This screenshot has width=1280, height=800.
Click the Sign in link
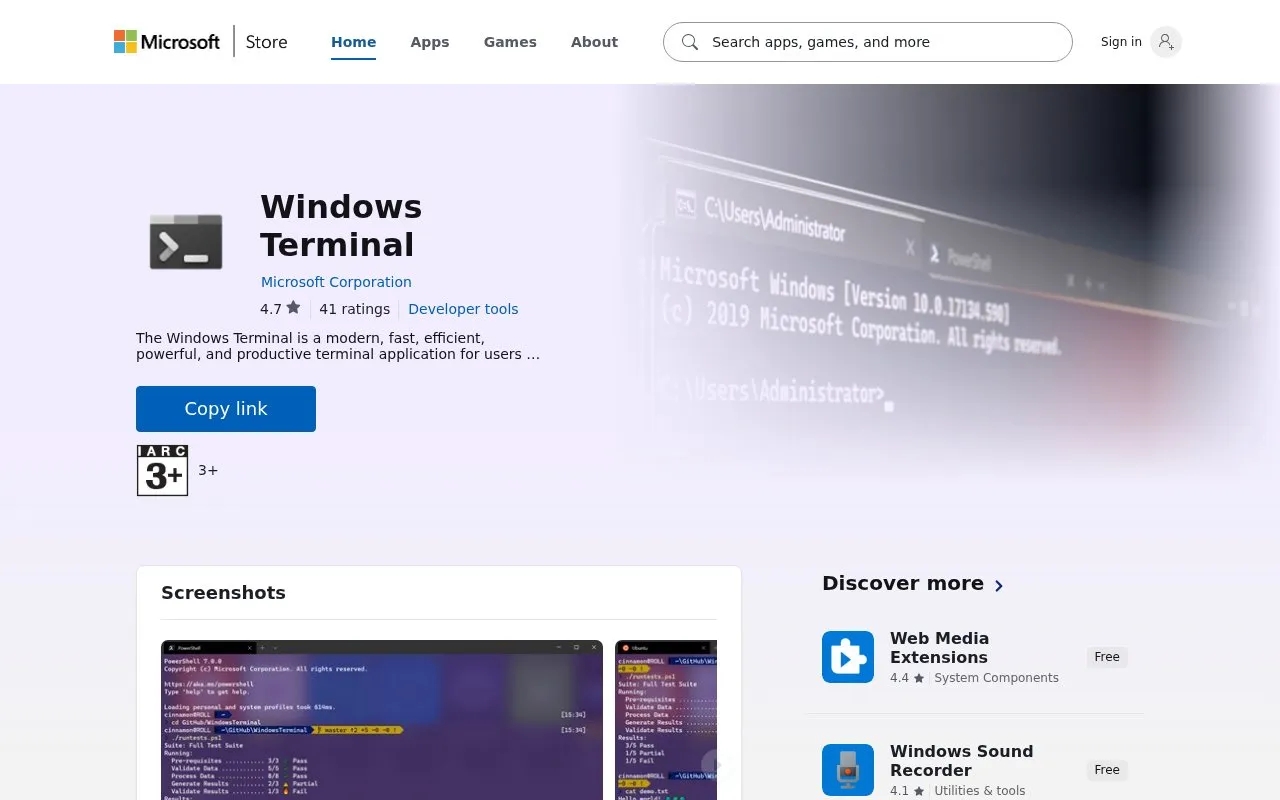(x=1121, y=42)
